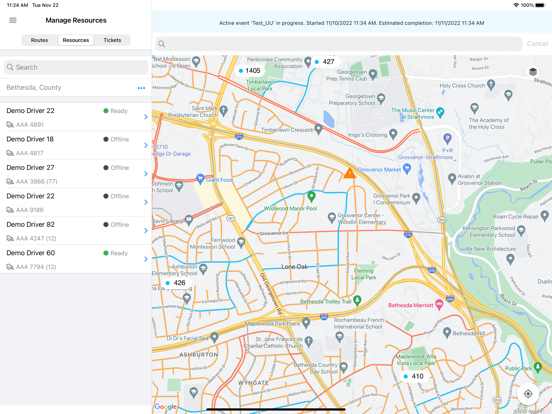The width and height of the screenshot is (552, 414).
Task: Select the orange warning triangle marker
Action: (350, 173)
